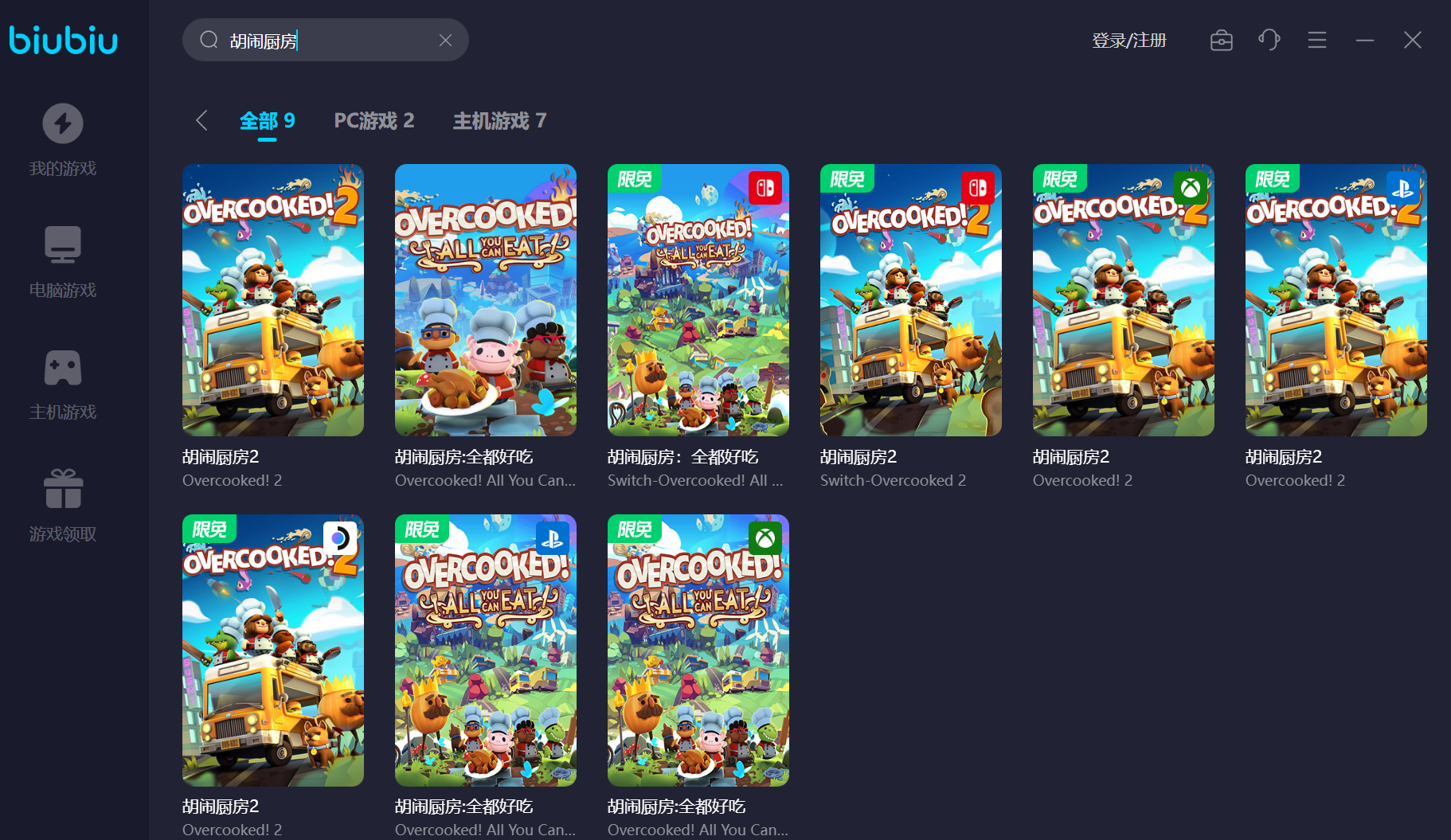Minimize the biubiu window

pyautogui.click(x=1364, y=41)
